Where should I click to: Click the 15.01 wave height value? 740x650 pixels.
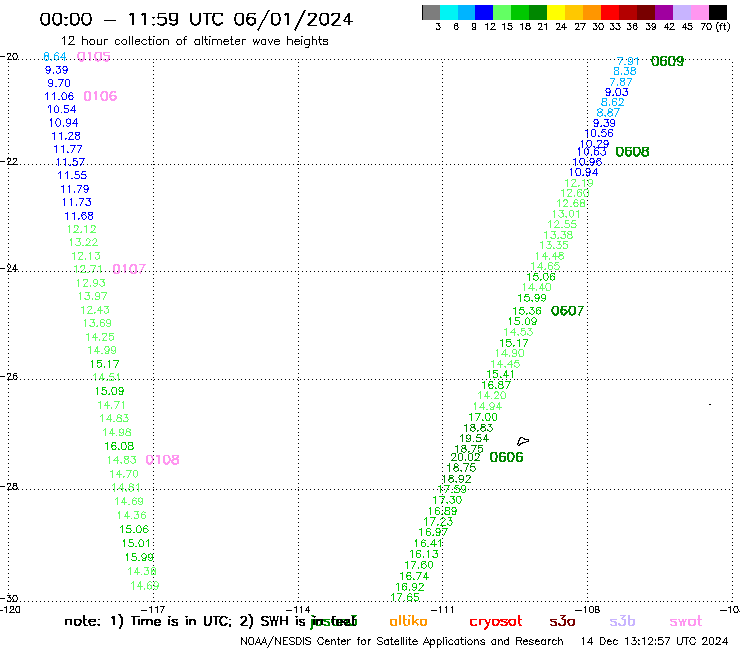click(x=136, y=543)
